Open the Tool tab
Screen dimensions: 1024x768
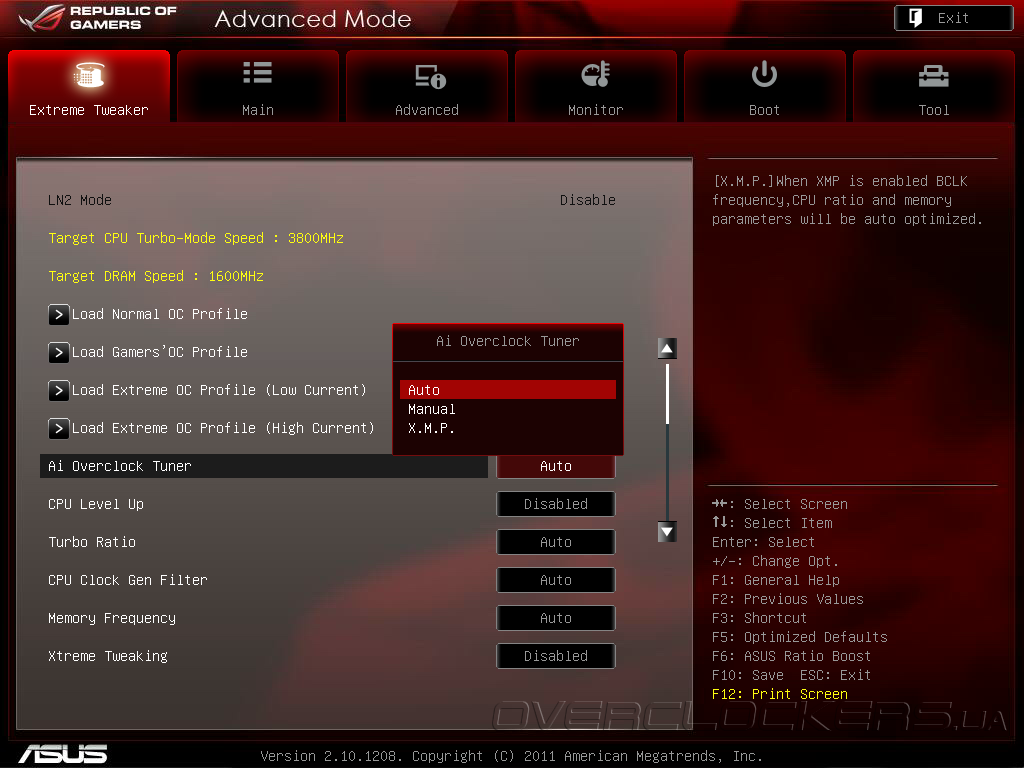click(934, 86)
